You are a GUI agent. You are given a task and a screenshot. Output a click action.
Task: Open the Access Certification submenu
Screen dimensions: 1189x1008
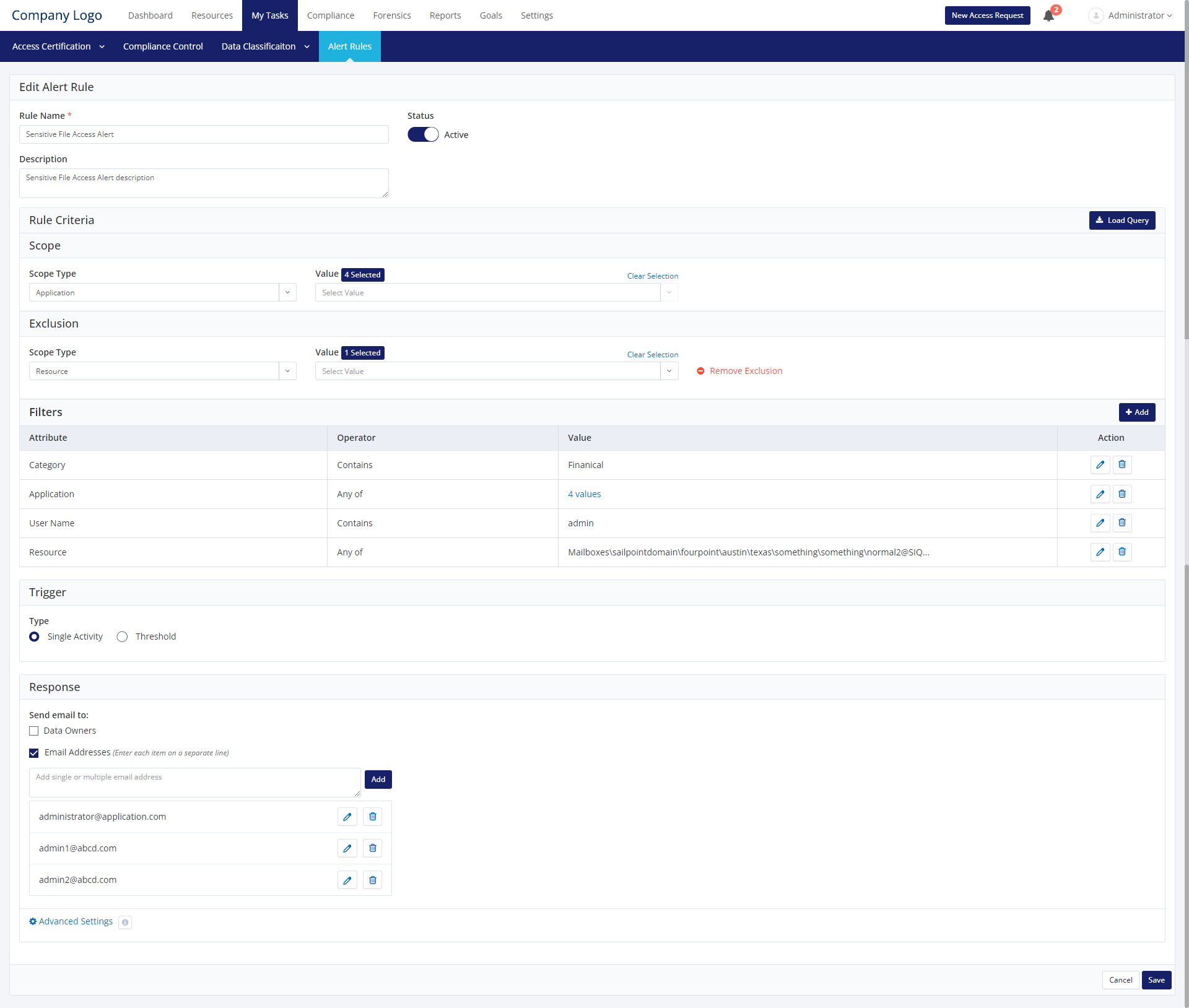[x=58, y=46]
